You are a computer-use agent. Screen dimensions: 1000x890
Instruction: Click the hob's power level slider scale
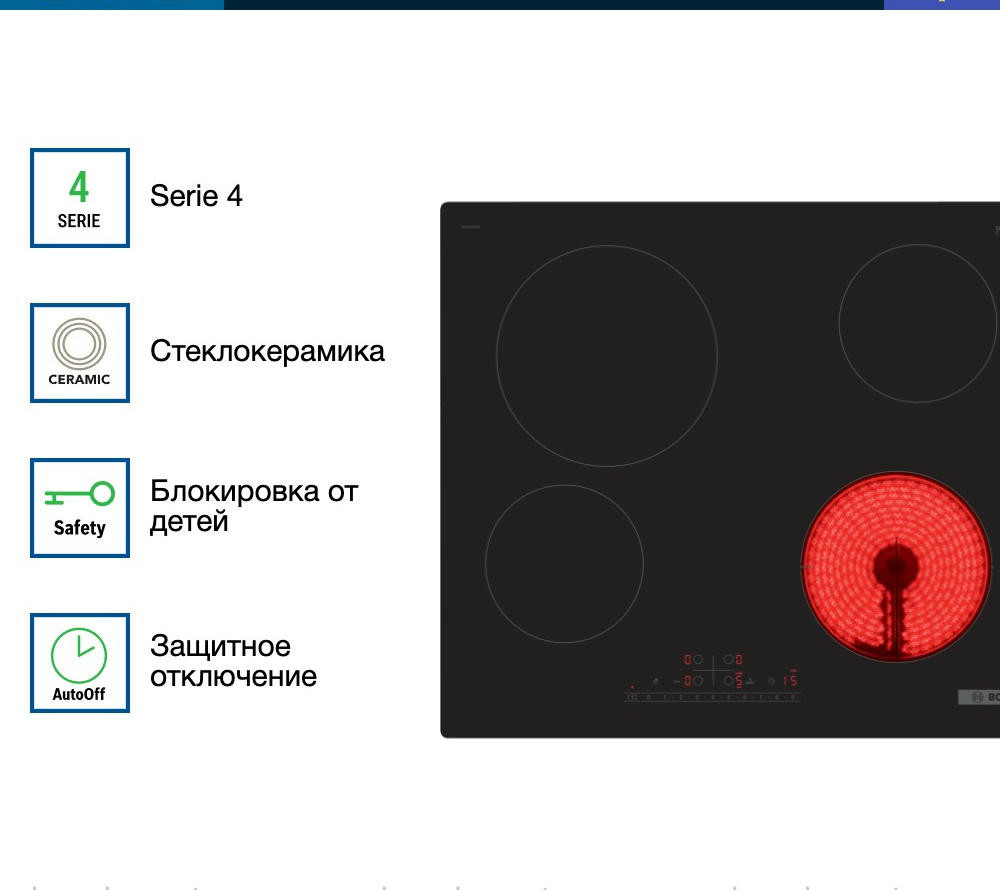click(x=713, y=697)
